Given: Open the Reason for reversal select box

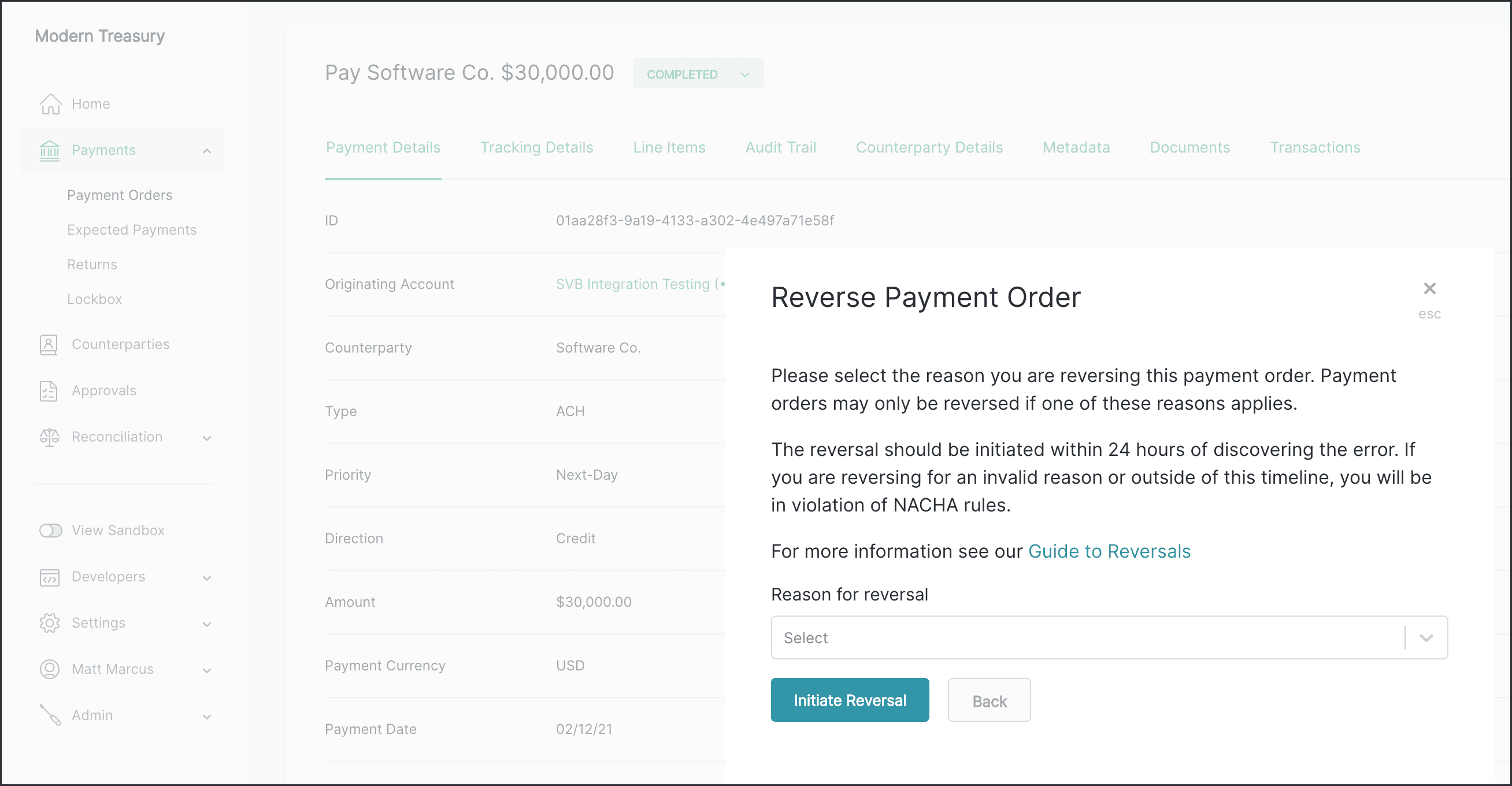Looking at the screenshot, I should (x=1108, y=637).
